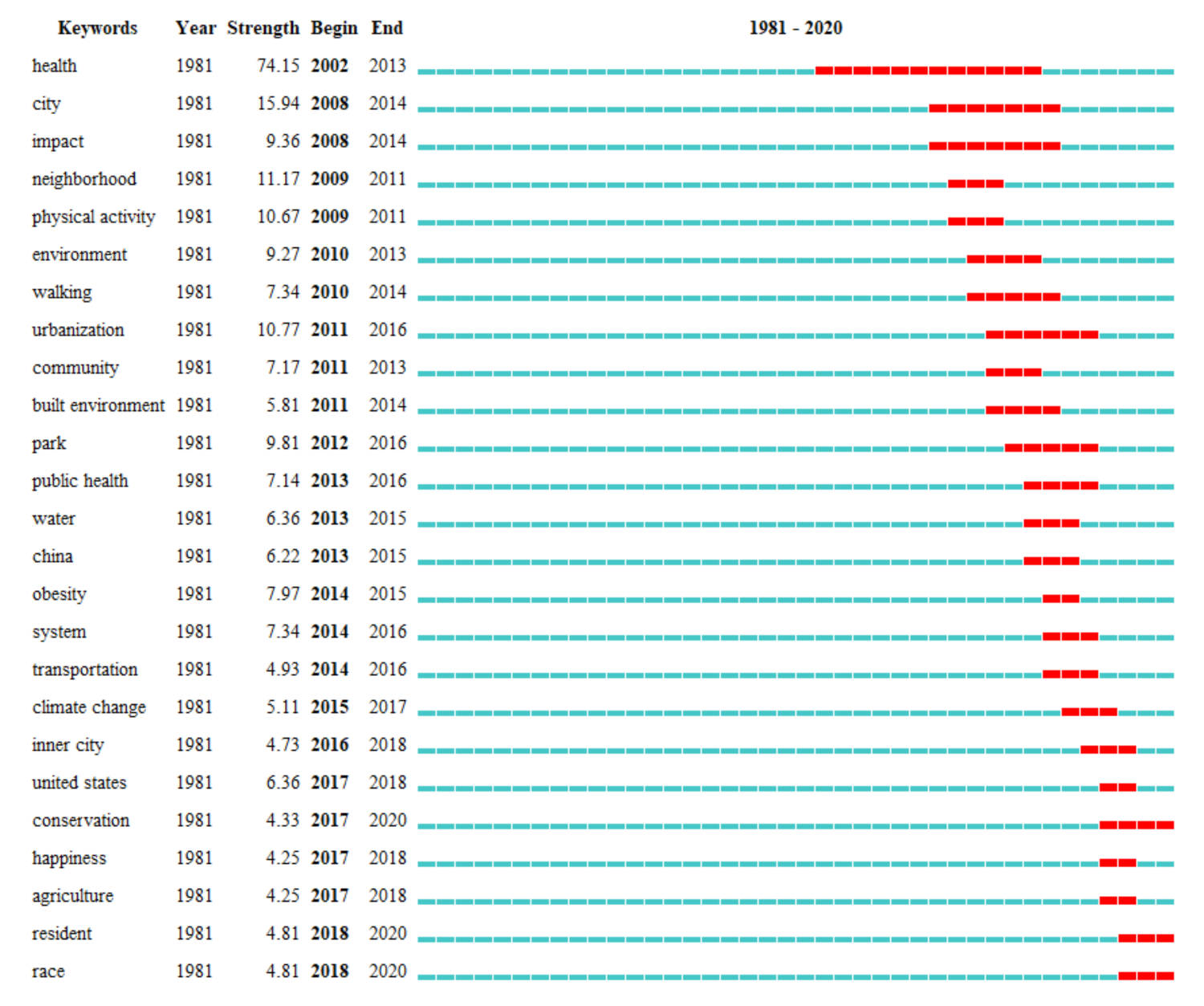Click the keyword "conservation"
This screenshot has width=1204, height=1006.
pyautogui.click(x=81, y=821)
